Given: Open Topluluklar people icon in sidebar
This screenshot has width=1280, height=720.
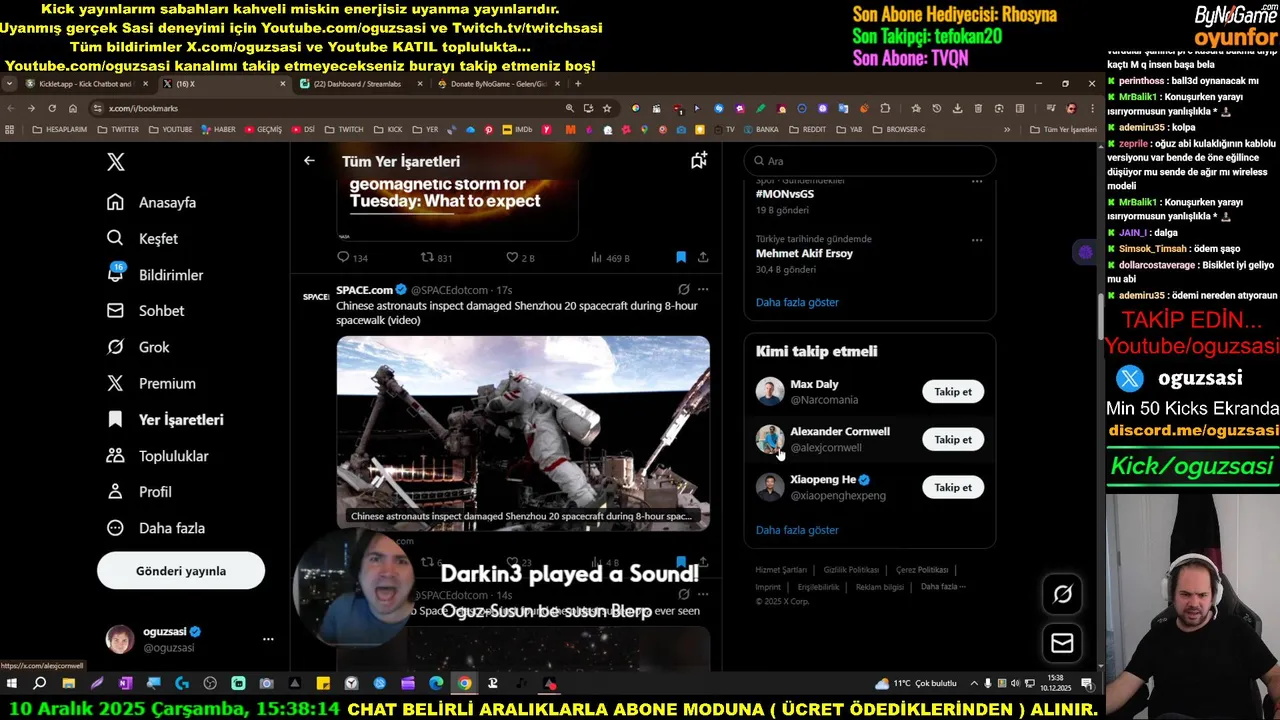Looking at the screenshot, I should pos(116,455).
